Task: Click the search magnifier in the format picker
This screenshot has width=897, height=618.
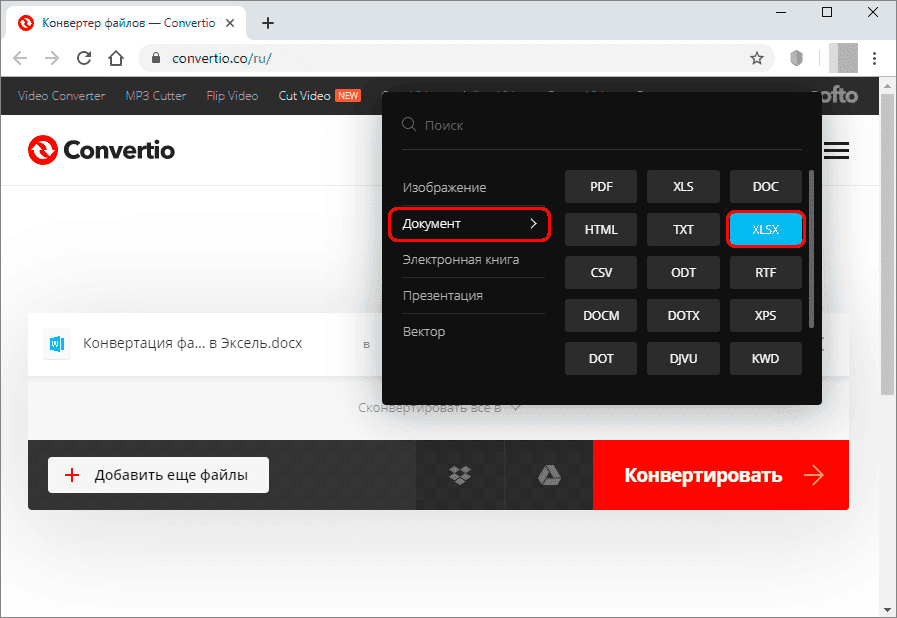Action: [409, 124]
